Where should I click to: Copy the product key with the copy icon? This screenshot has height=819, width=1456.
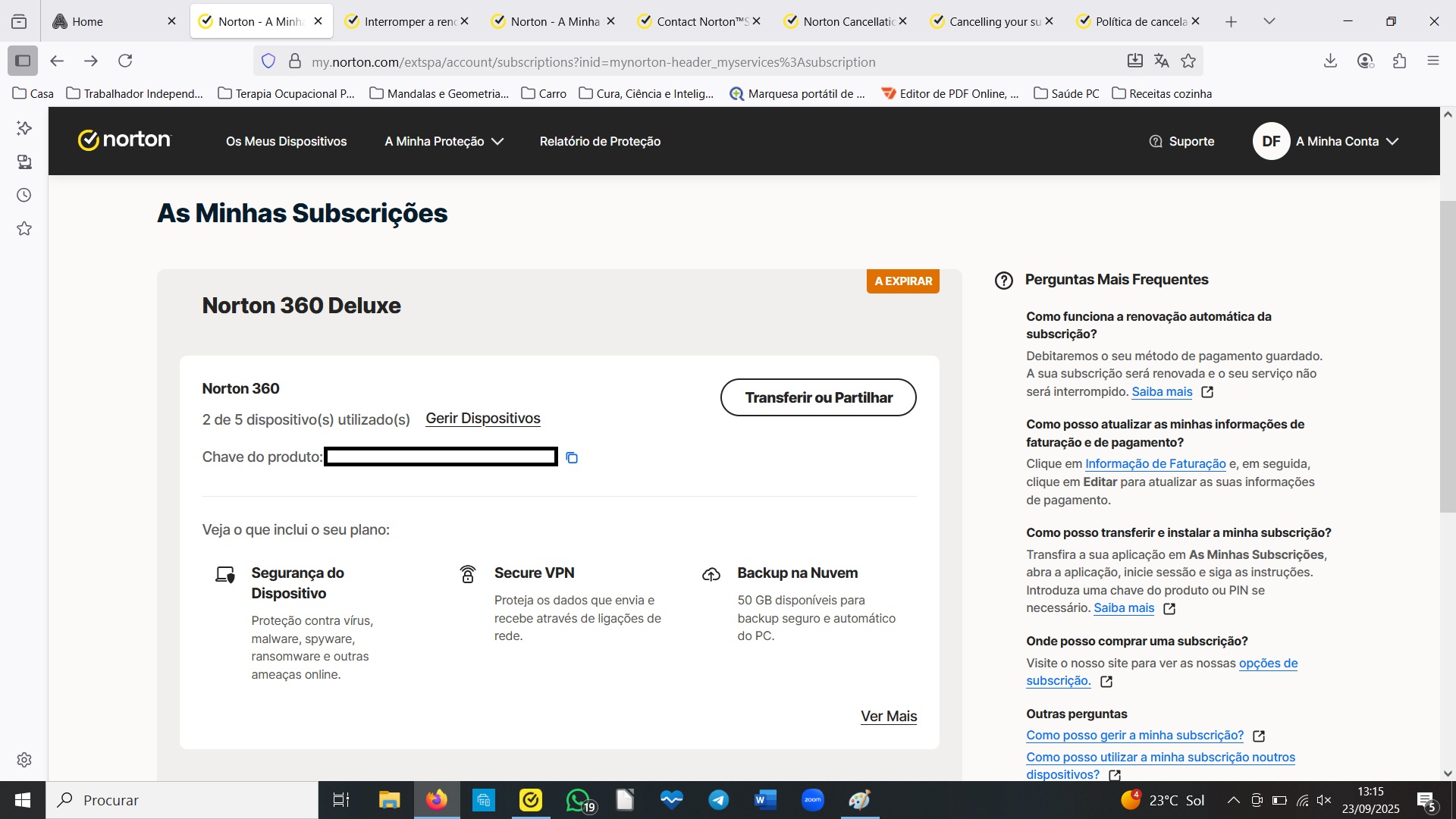[572, 457]
